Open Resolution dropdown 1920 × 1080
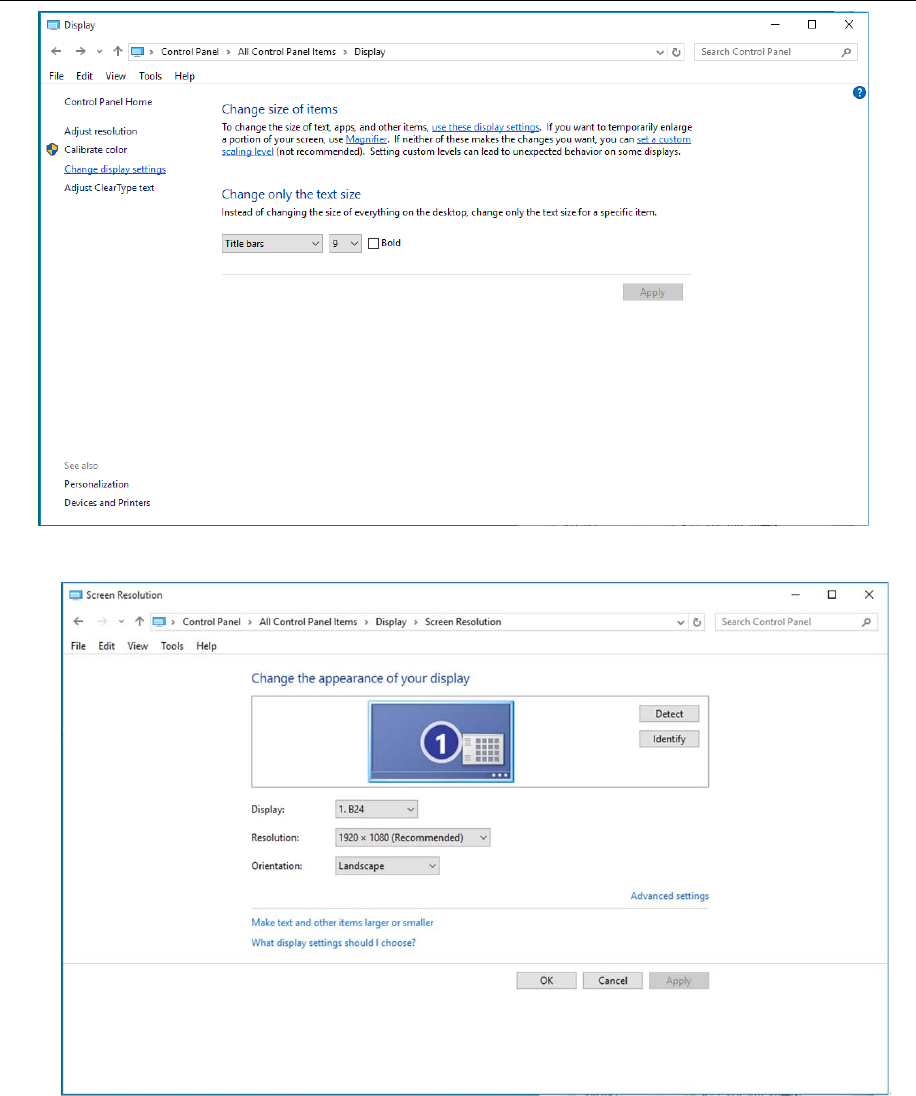Viewport: 916px width, 1096px height. pos(413,837)
